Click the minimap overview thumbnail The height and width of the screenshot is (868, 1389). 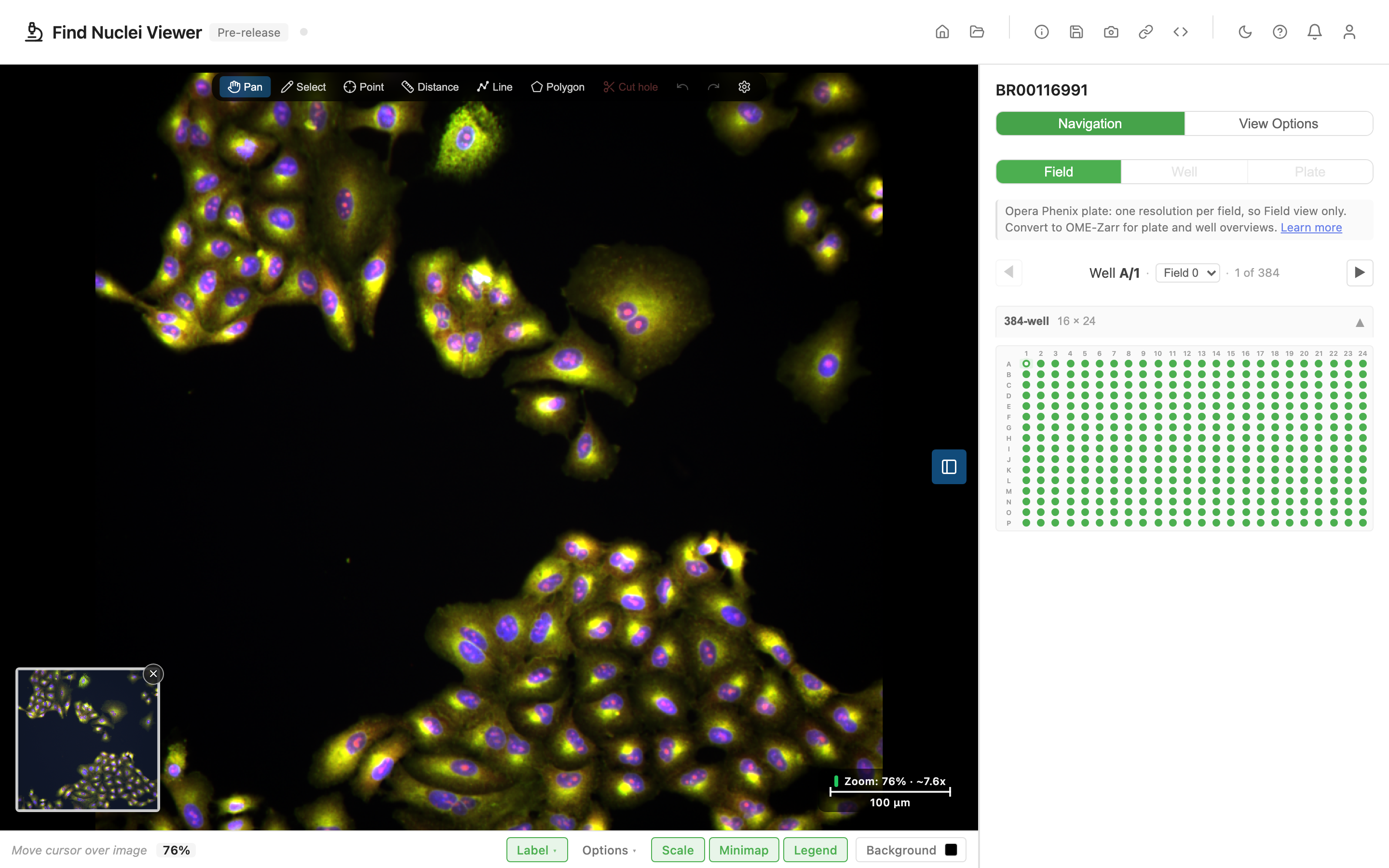pos(87,739)
